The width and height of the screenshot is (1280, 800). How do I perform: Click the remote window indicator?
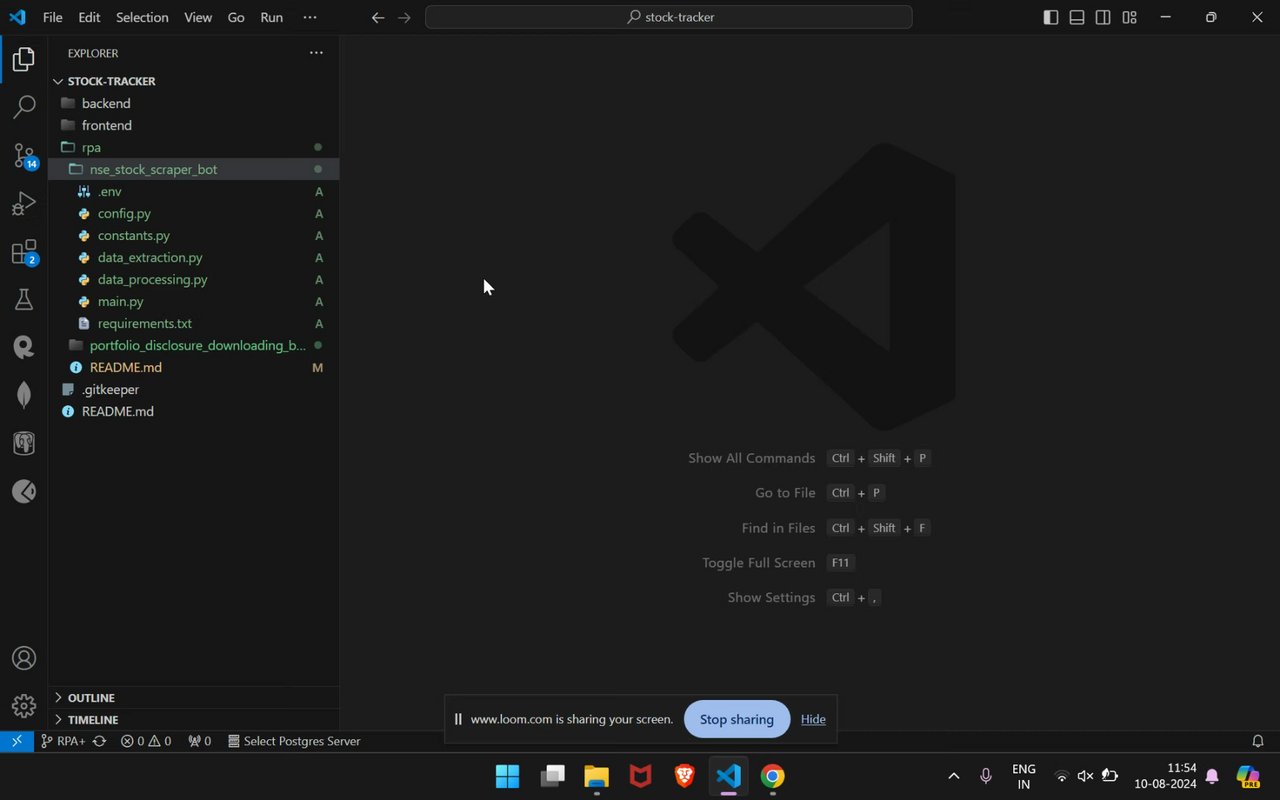(x=17, y=741)
